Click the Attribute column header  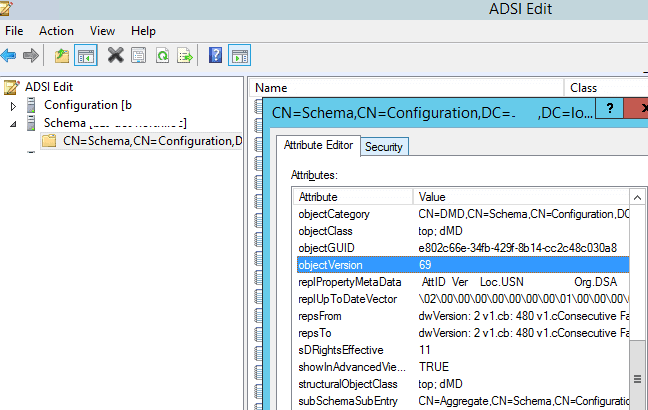pos(353,197)
